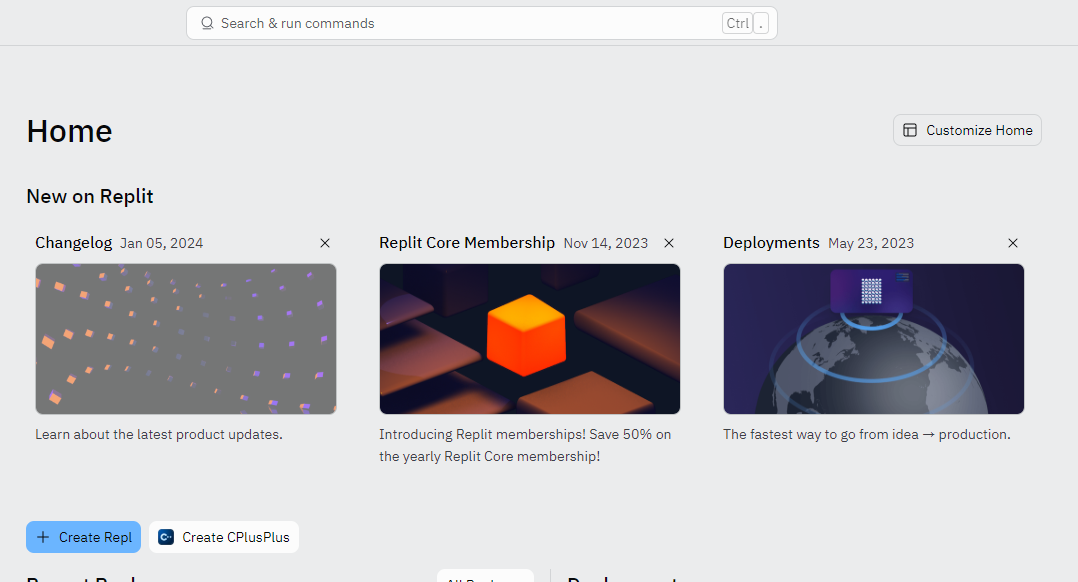The height and width of the screenshot is (582, 1078).
Task: Click the Ctrl shortcut key badge
Action: (738, 23)
